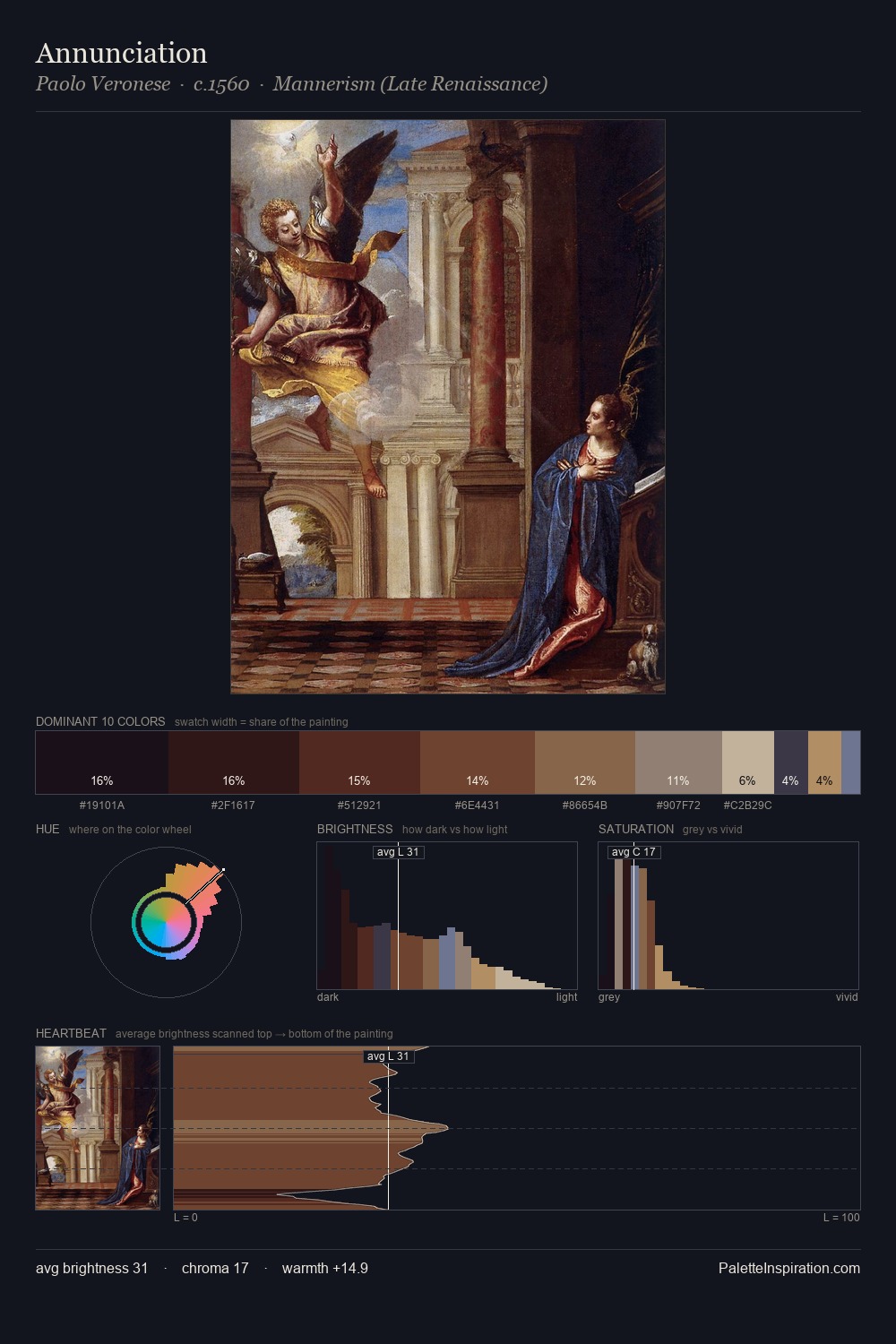
Task: Click 'Mannerism (Late Renaissance)' style text
Action: (410, 84)
